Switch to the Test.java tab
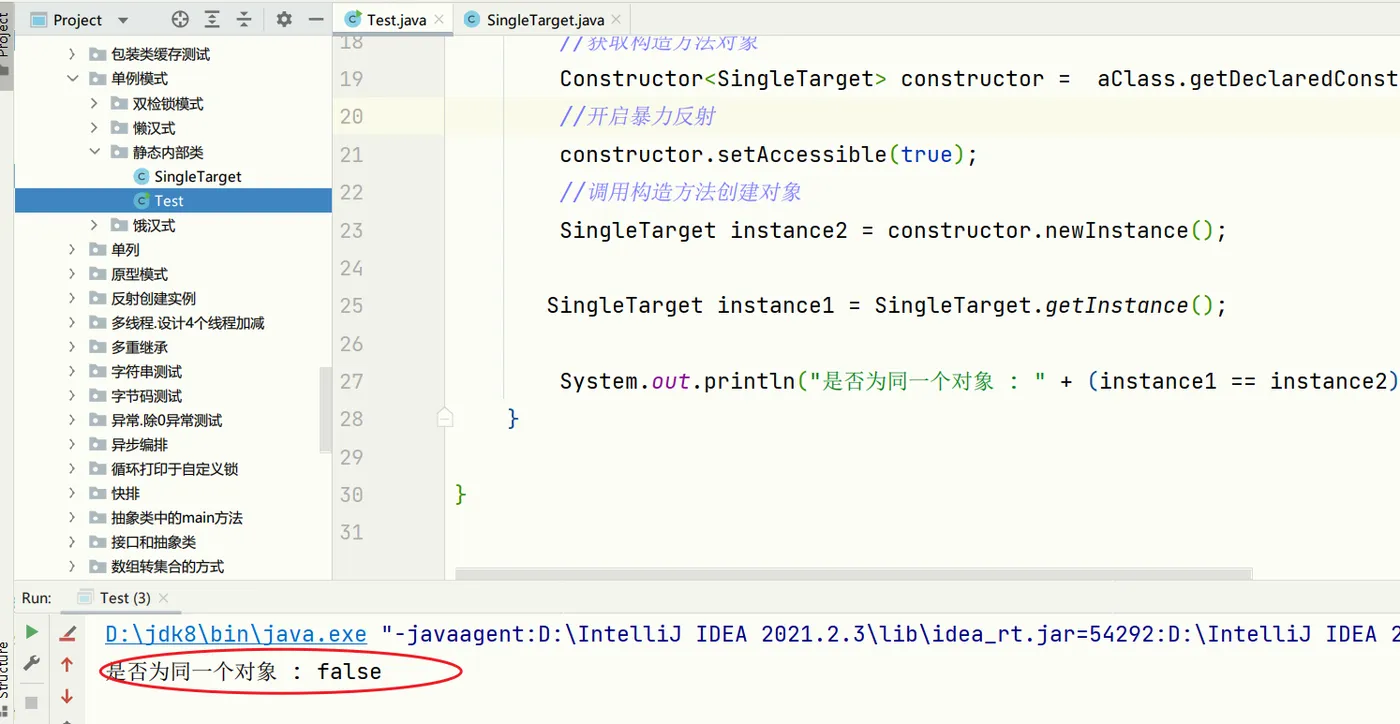The image size is (1400, 724). pyautogui.click(x=393, y=19)
